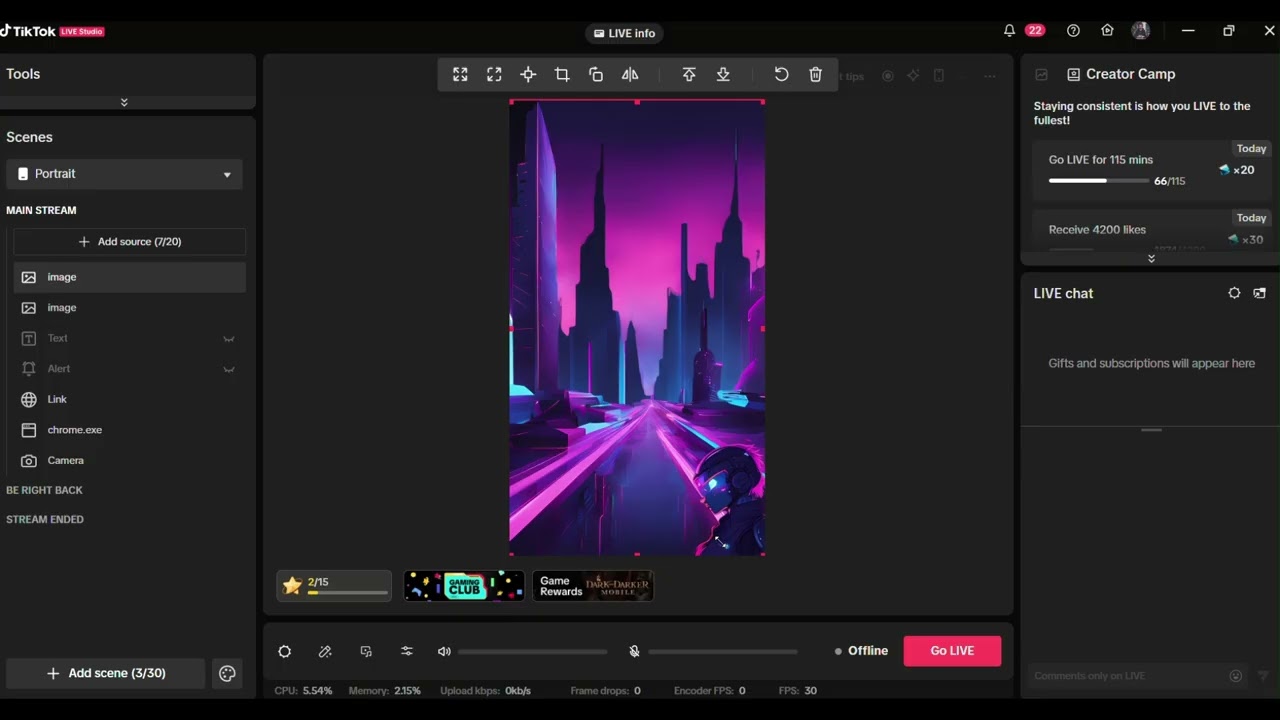
Task: Open the Game Rewards banner
Action: pos(593,586)
